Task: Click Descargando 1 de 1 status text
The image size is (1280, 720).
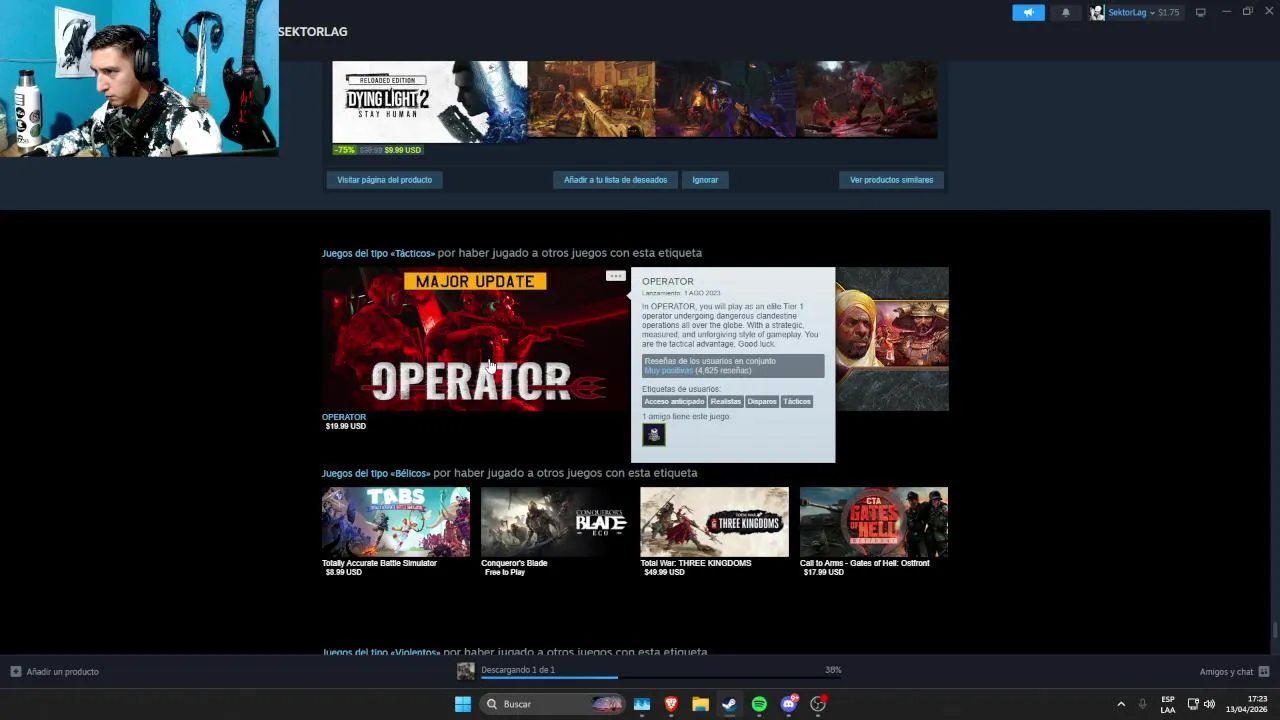Action: pos(518,670)
